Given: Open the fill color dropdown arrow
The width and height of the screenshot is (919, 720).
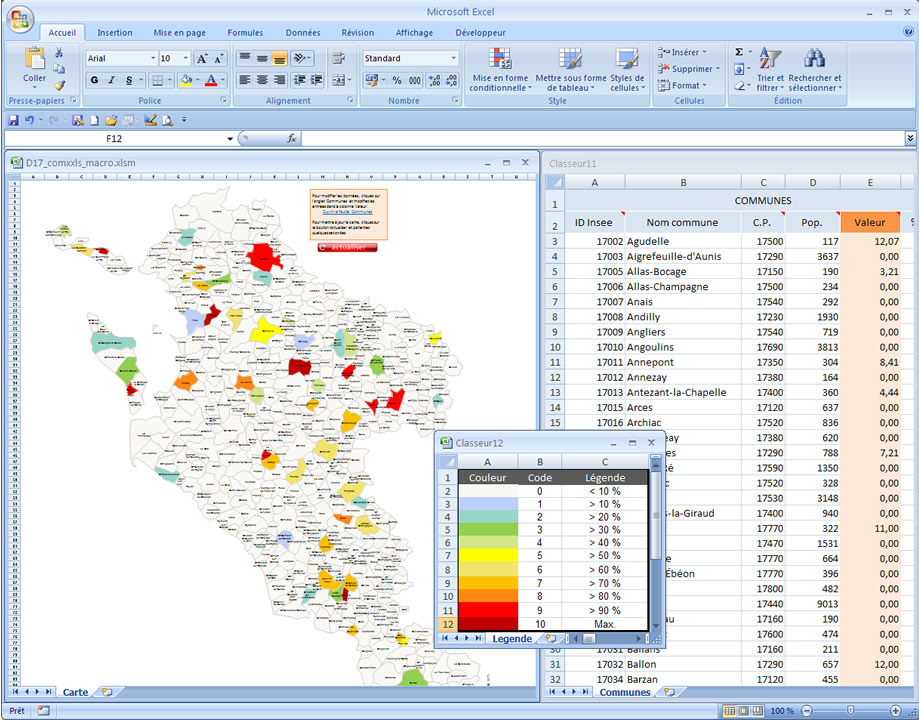Looking at the screenshot, I should [198, 80].
